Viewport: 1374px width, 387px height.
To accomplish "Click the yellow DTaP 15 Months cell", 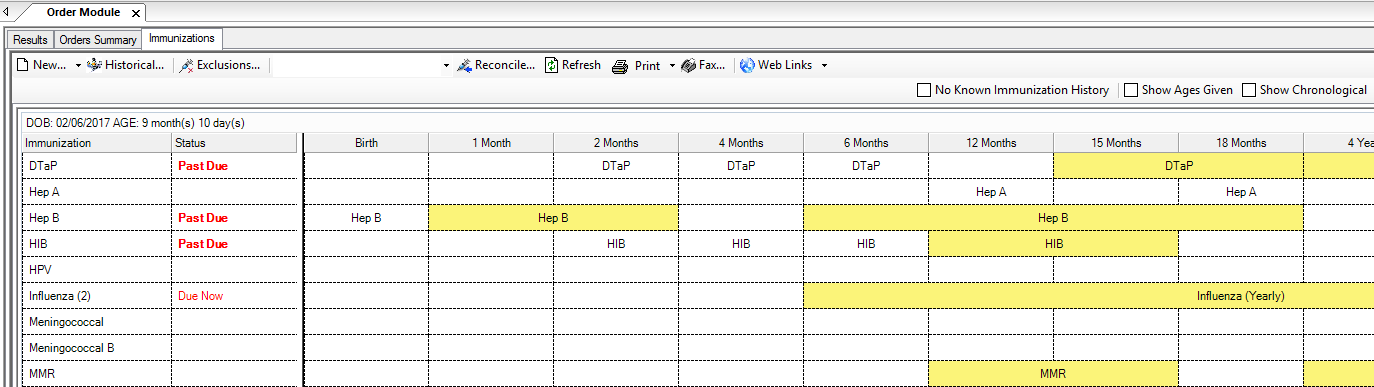I will (1178, 166).
